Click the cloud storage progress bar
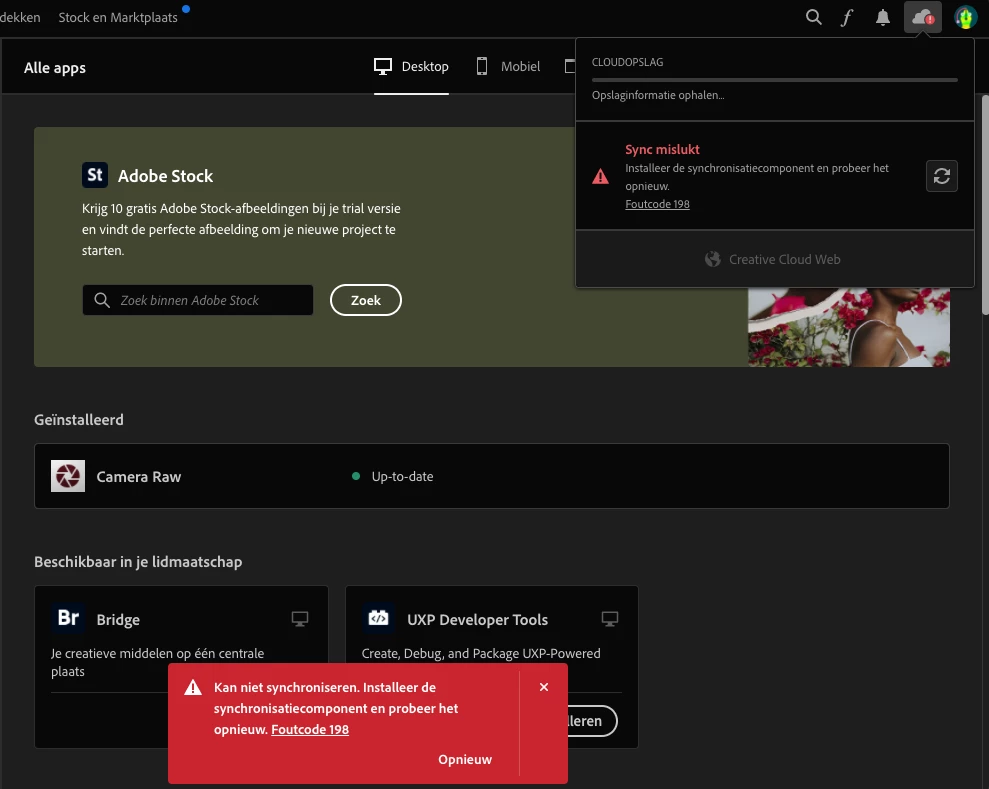 [x=775, y=80]
